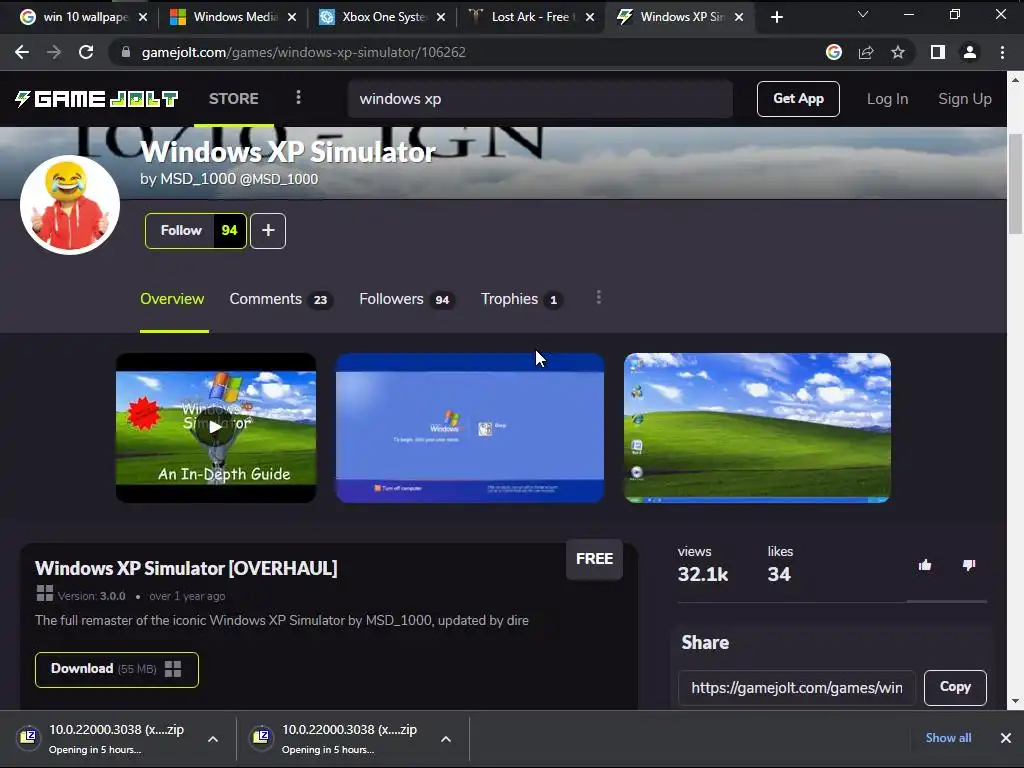The image size is (1024, 768).
Task: Click the scrollbar up arrow
Action: point(1015,80)
